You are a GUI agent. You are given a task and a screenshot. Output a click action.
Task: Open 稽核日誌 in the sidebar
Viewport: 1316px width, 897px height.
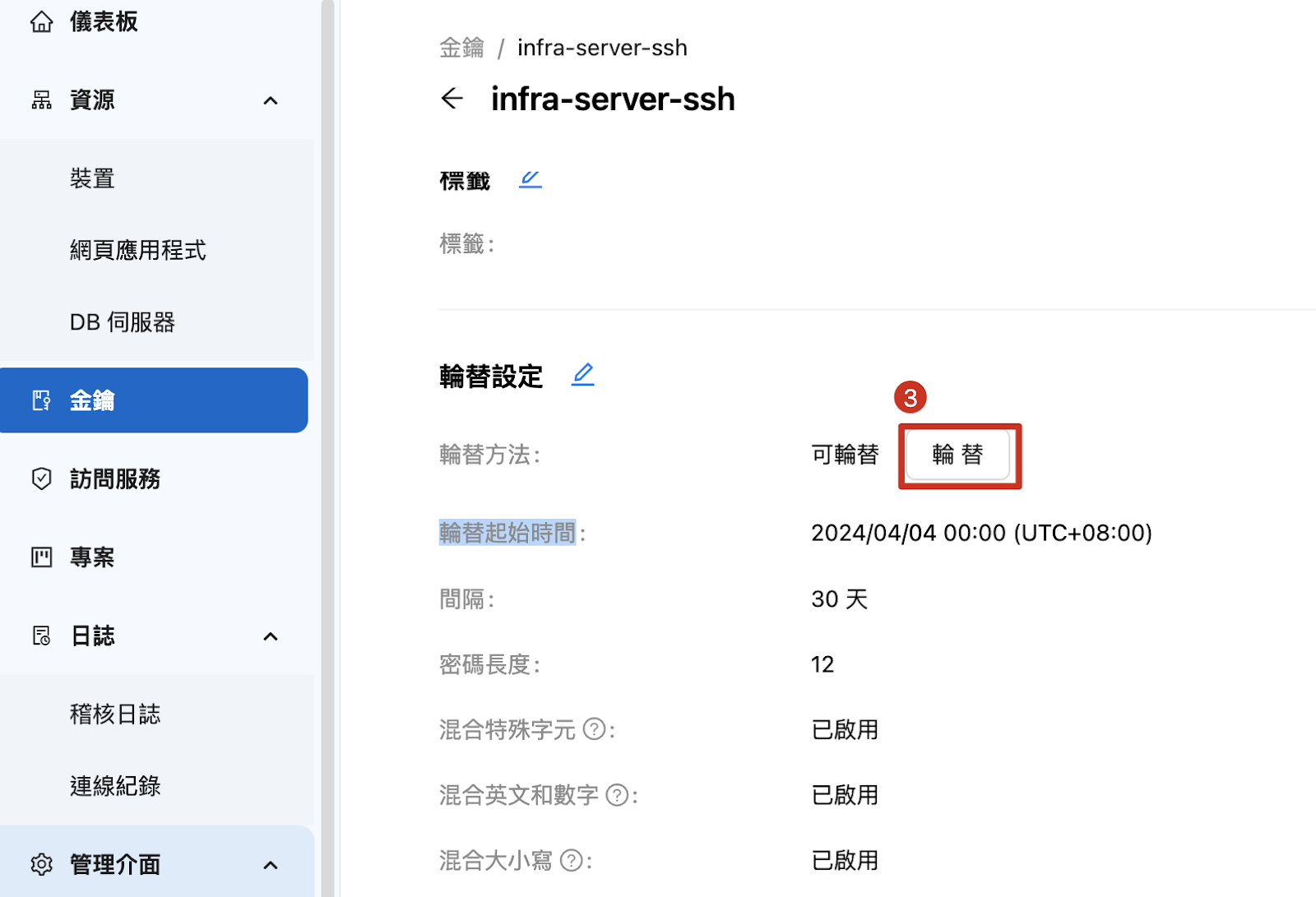point(115,714)
